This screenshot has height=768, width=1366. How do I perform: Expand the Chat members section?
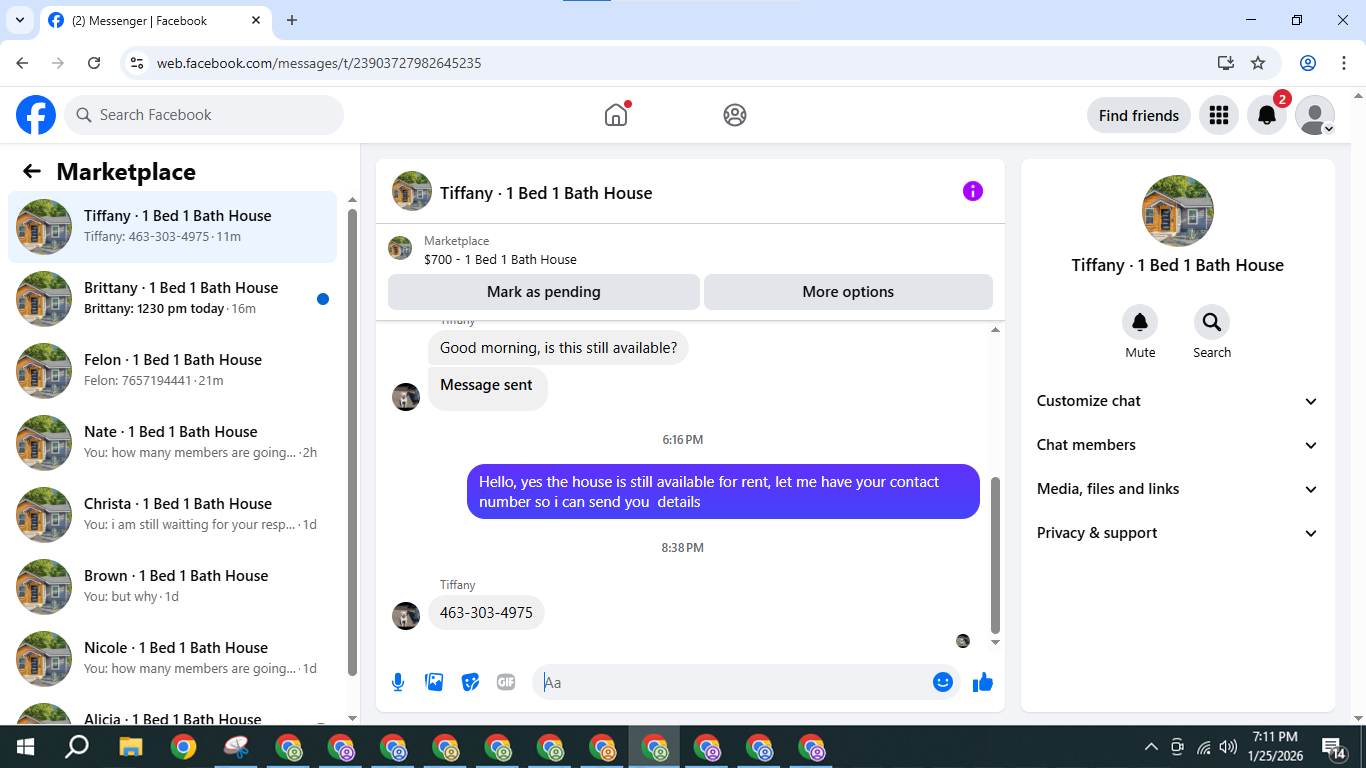[1178, 445]
